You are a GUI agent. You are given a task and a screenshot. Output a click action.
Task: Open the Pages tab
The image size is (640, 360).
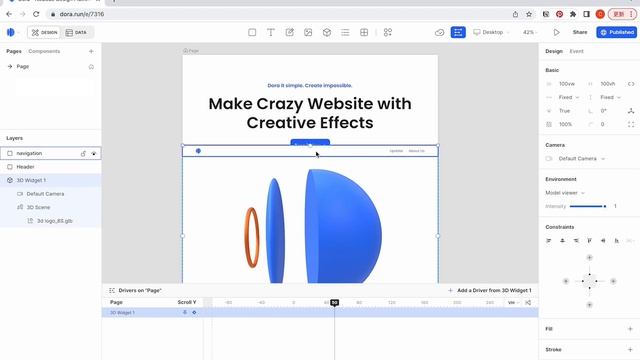point(14,51)
